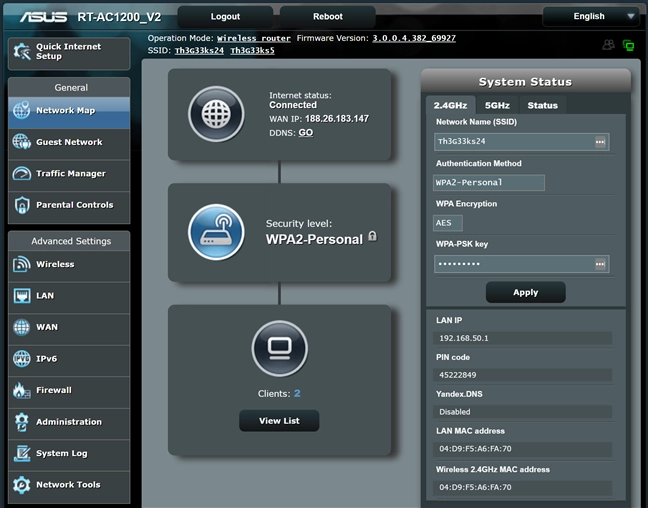648x508 pixels.
Task: Open the Status tab in System Status
Action: [543, 105]
